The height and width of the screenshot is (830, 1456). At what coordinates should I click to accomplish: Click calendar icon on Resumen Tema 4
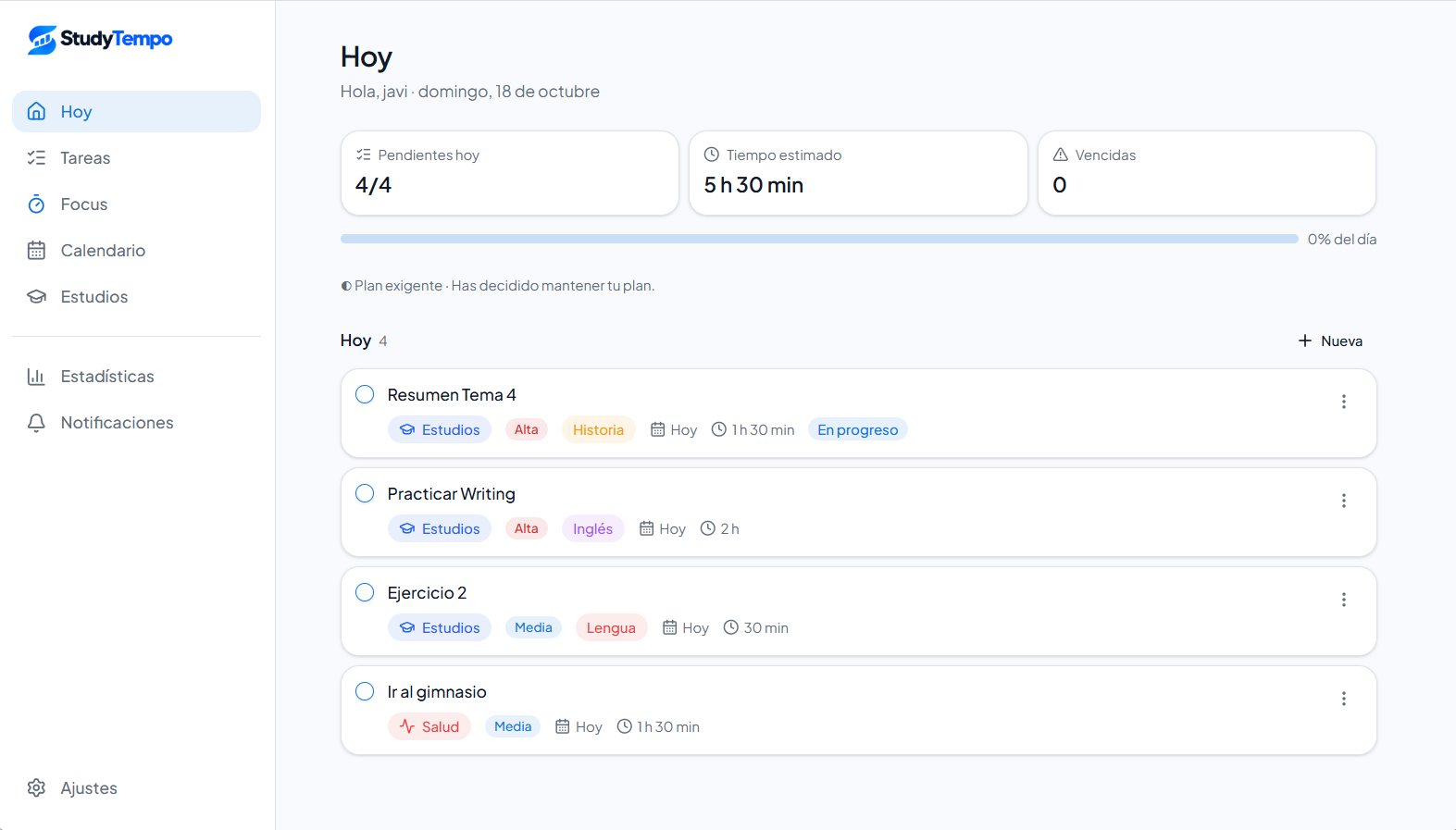pos(658,429)
